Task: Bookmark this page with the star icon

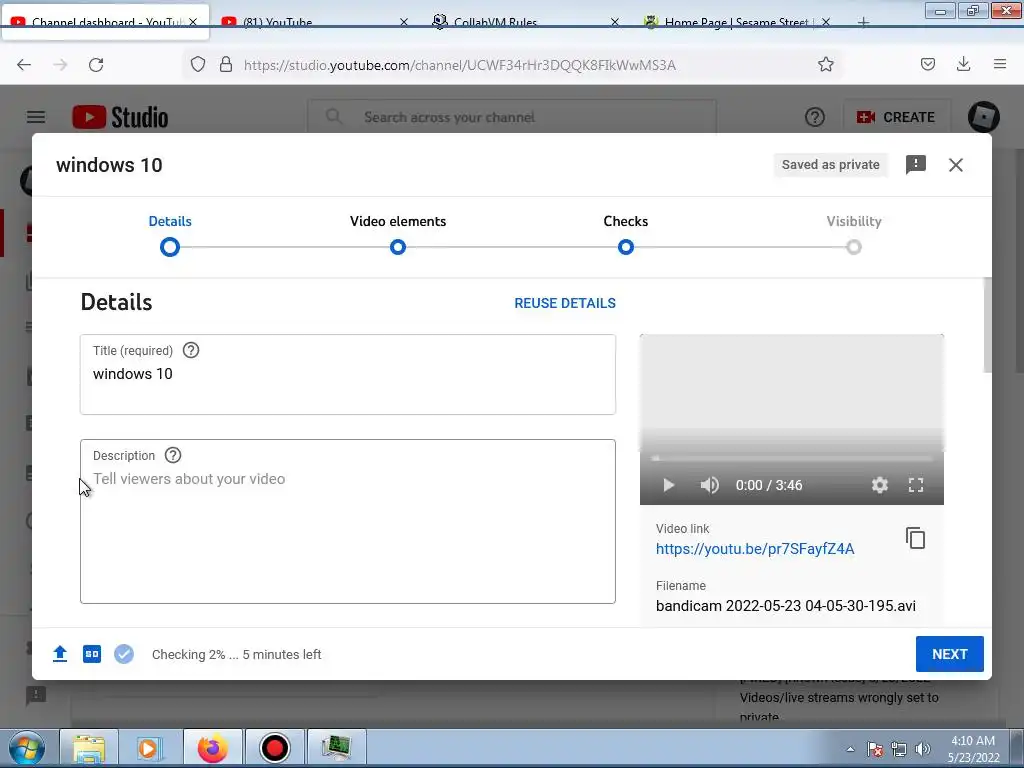Action: (x=825, y=64)
